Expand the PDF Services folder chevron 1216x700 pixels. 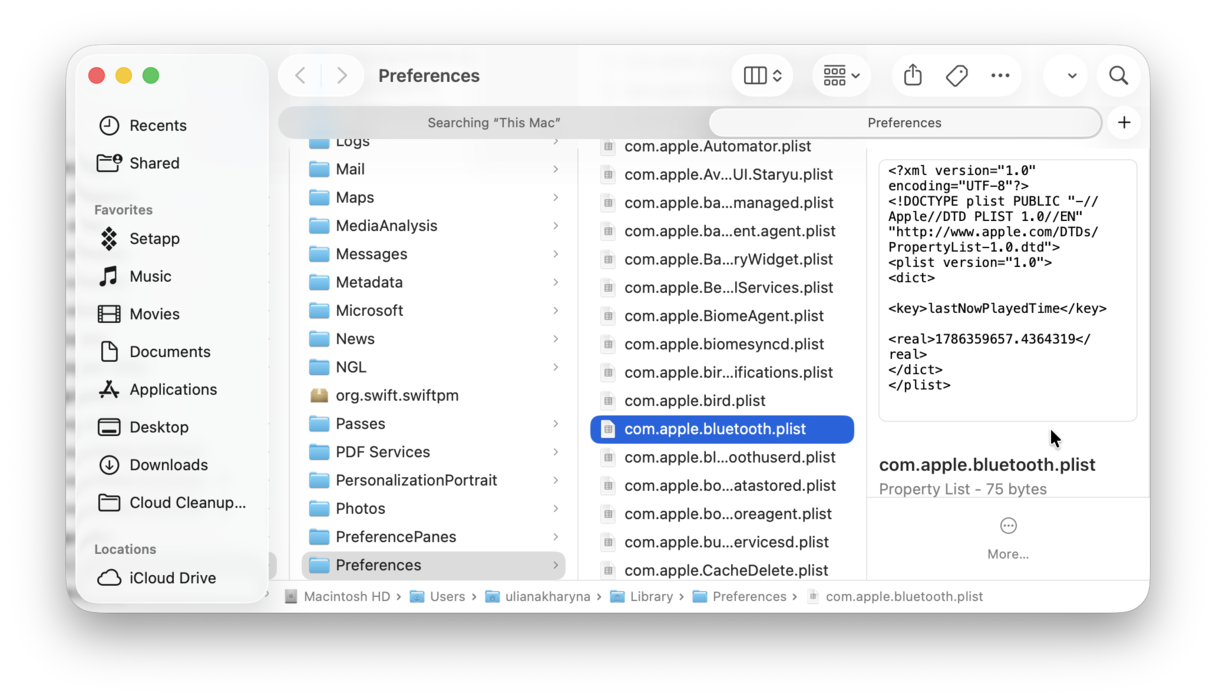(x=556, y=452)
